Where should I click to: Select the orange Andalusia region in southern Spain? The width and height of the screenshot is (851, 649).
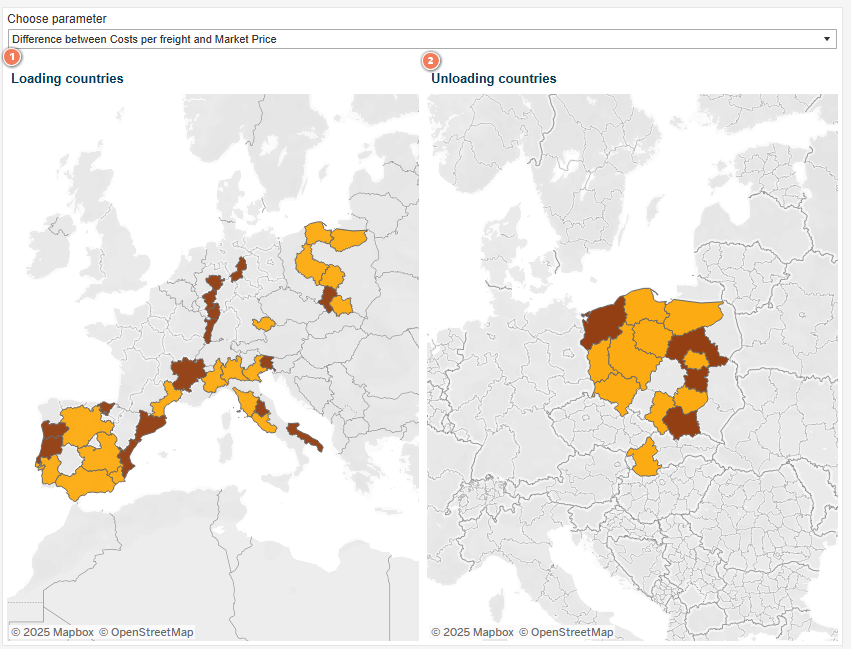pos(87,482)
